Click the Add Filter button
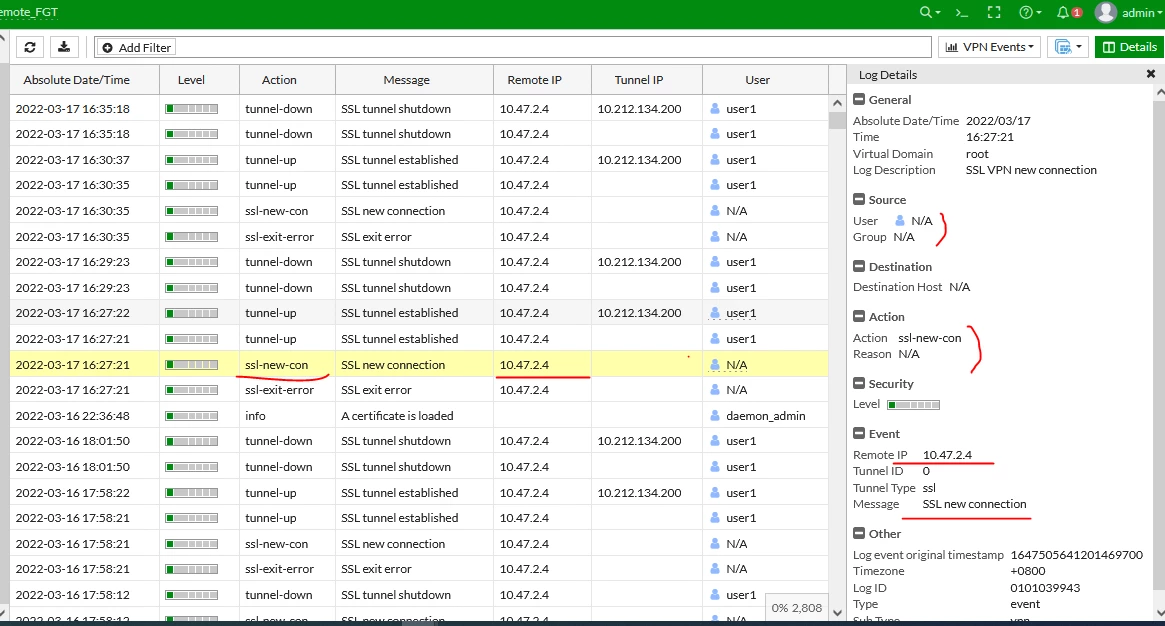 pyautogui.click(x=136, y=48)
